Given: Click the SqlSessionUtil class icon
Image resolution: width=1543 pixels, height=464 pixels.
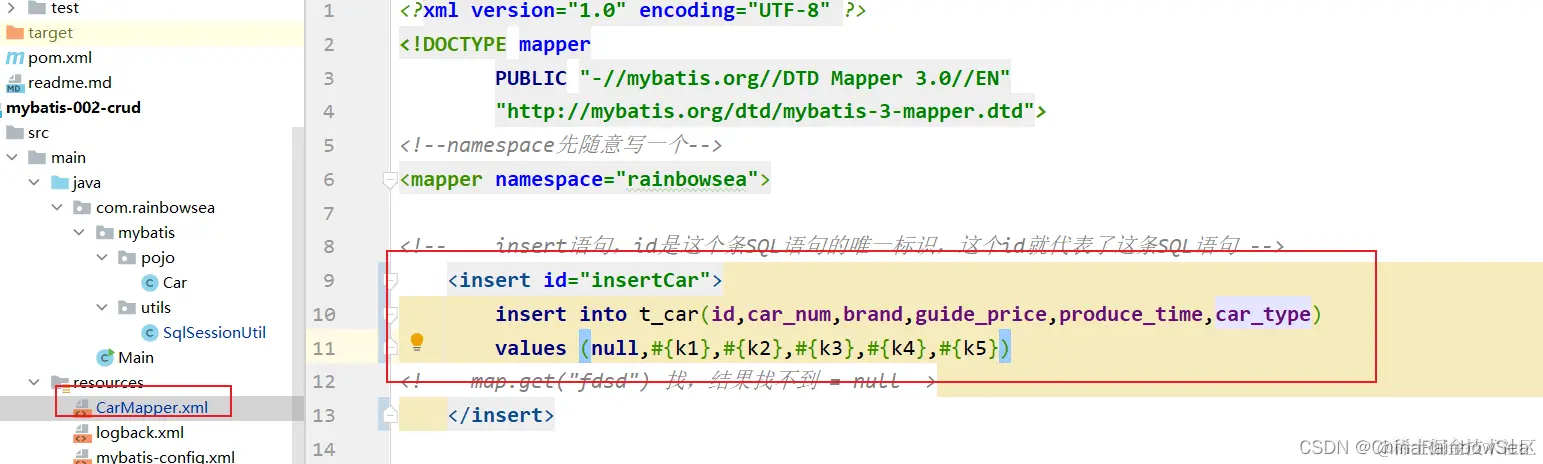Looking at the screenshot, I should pos(151,333).
